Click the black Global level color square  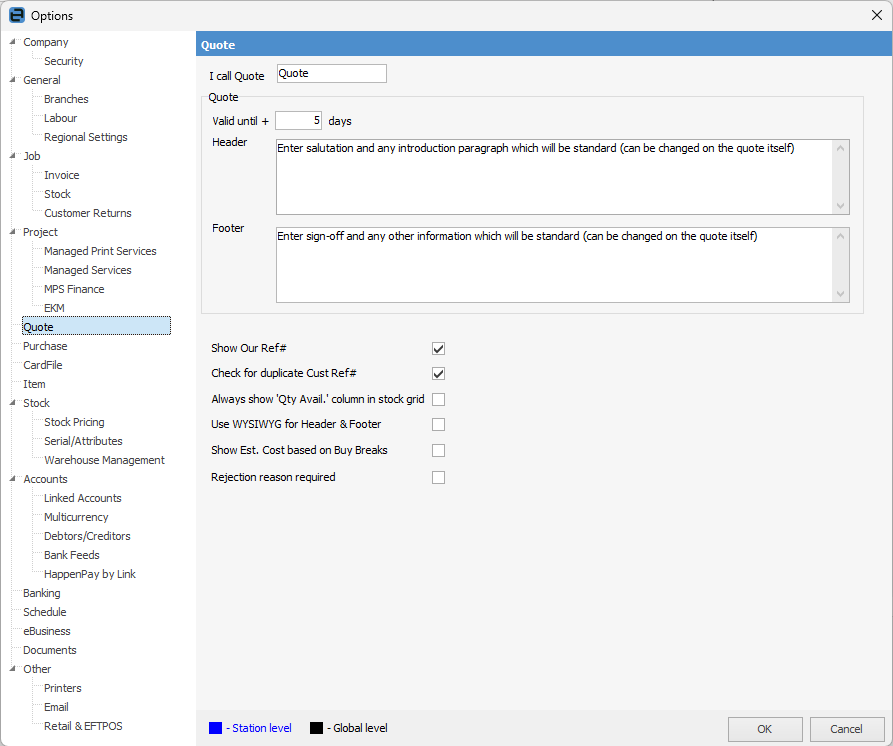click(316, 728)
